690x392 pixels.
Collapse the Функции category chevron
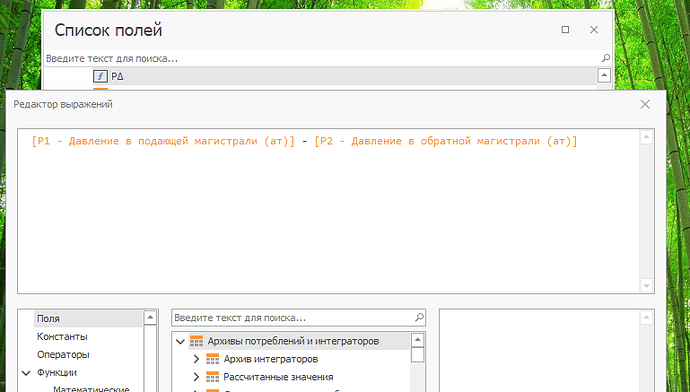click(x=26, y=373)
